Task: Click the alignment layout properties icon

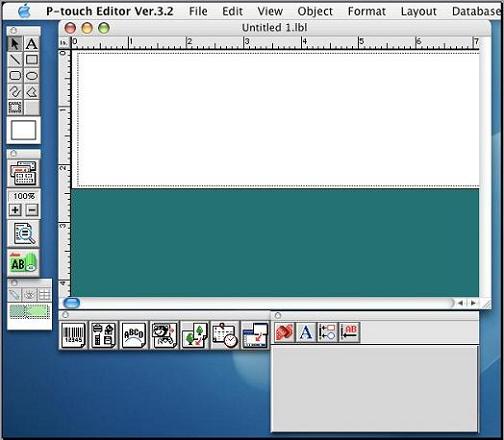Action: click(x=327, y=332)
